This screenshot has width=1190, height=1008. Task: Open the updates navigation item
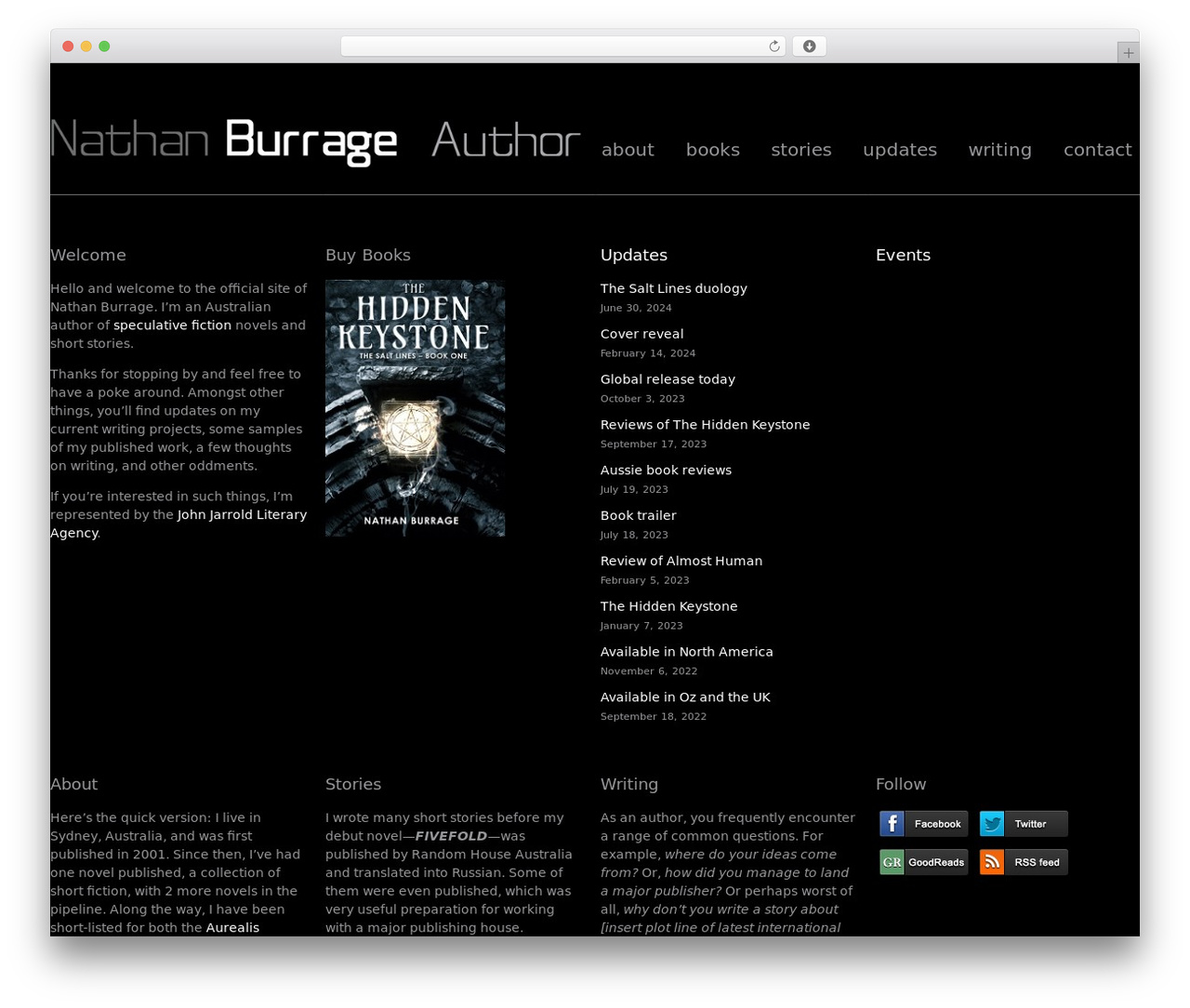pyautogui.click(x=900, y=150)
